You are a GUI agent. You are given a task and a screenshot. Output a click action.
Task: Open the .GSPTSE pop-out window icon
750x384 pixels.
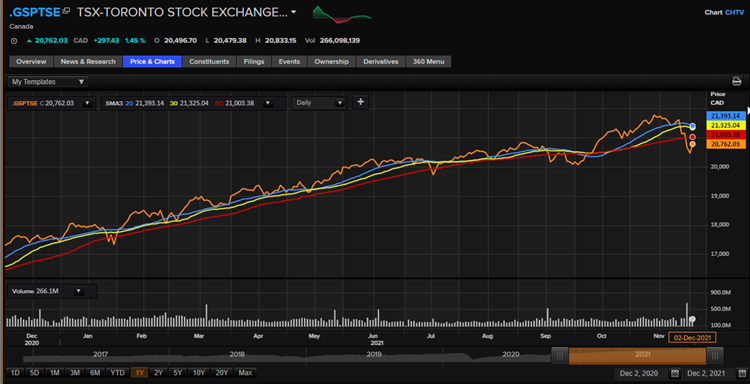(x=66, y=11)
